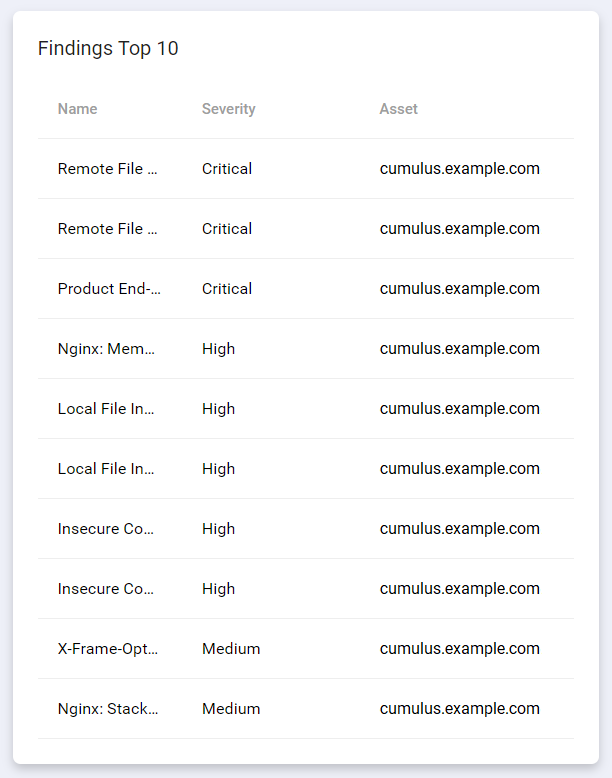Sort findings by the Severity column header
The image size is (612, 778).
[x=228, y=109]
